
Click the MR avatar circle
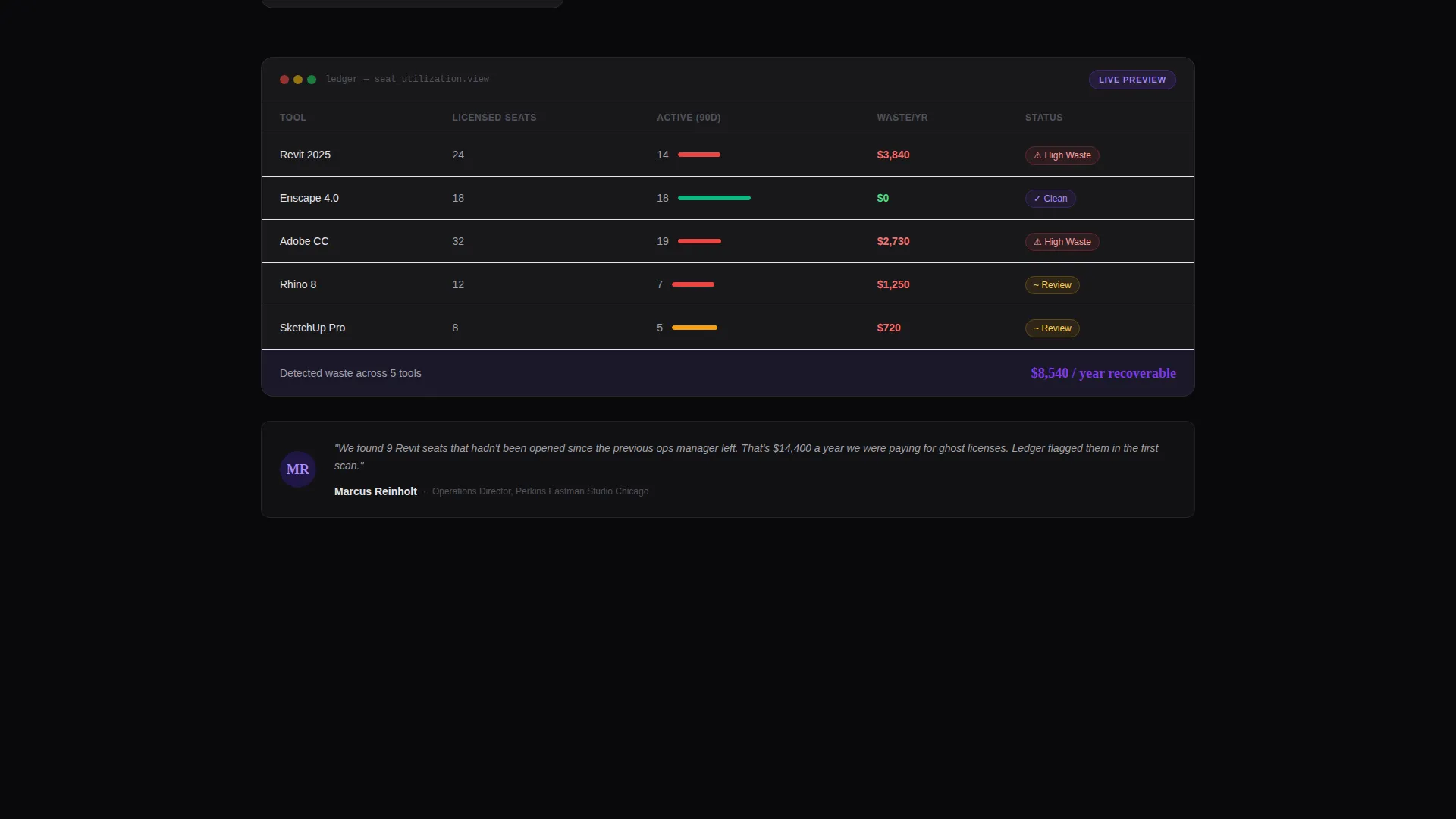[298, 469]
